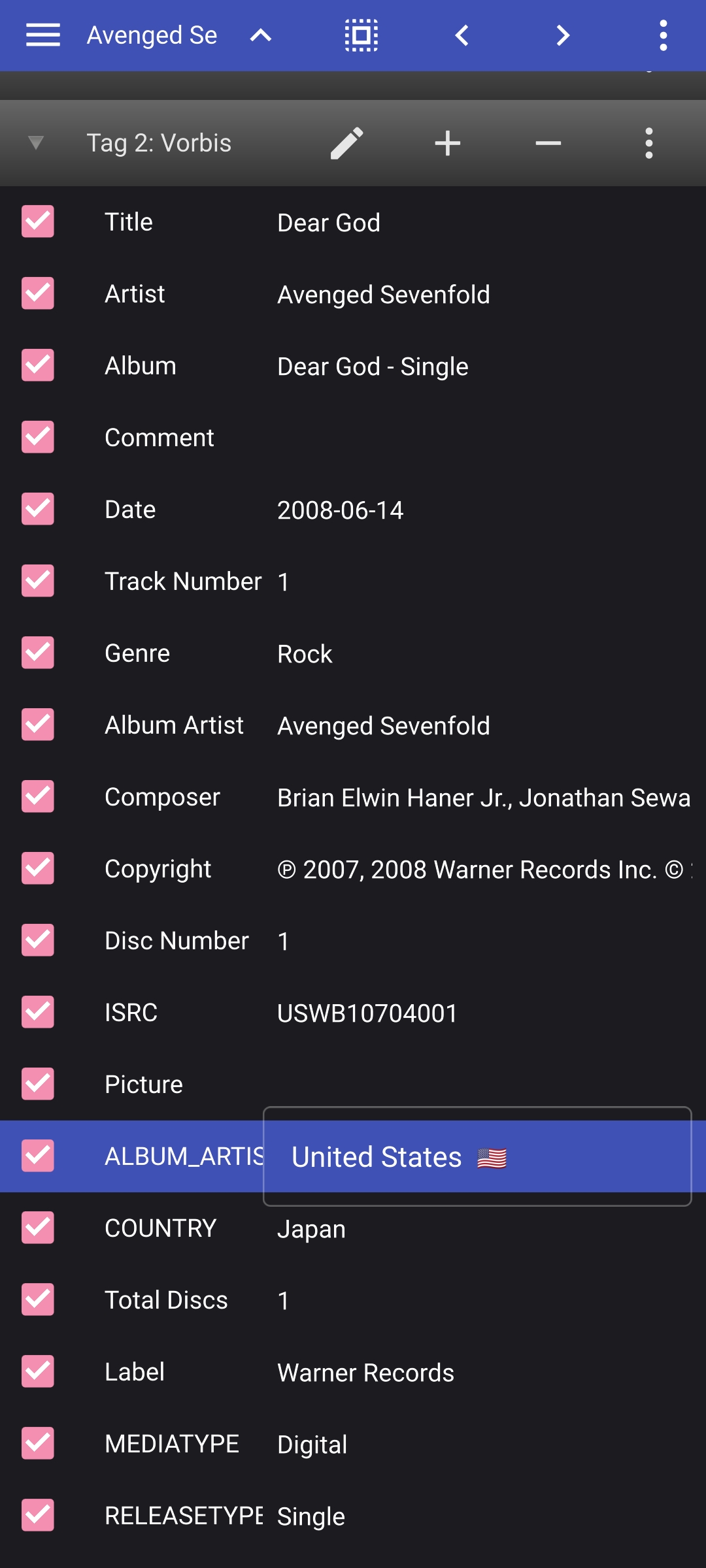Collapse the Tag 2: Vorbis section
Viewport: 706px width, 1568px height.
pyautogui.click(x=36, y=143)
